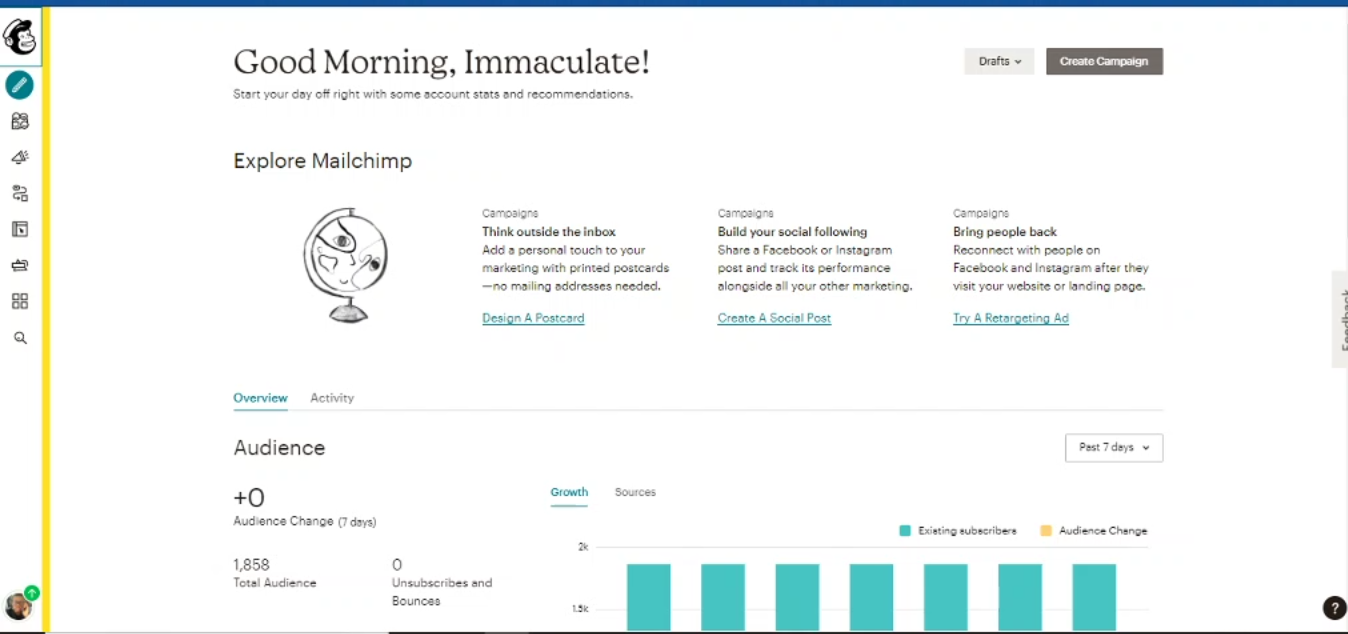
Task: Open the Audience icon in sidebar
Action: click(19, 121)
